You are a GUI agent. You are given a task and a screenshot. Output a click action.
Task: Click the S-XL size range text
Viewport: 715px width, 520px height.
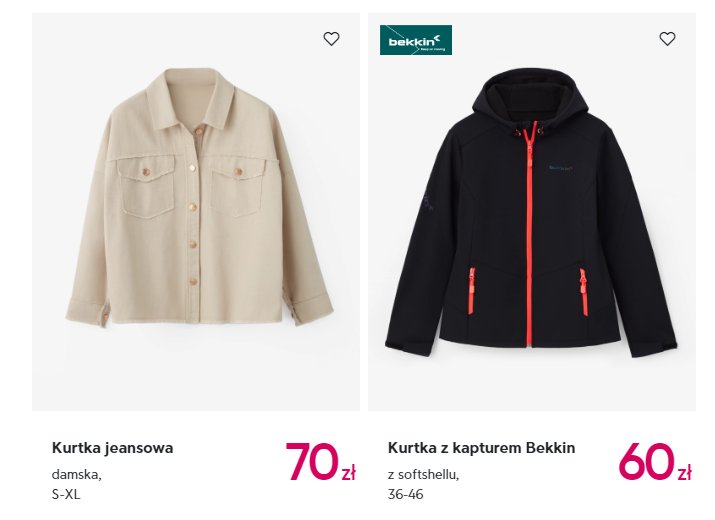66,494
